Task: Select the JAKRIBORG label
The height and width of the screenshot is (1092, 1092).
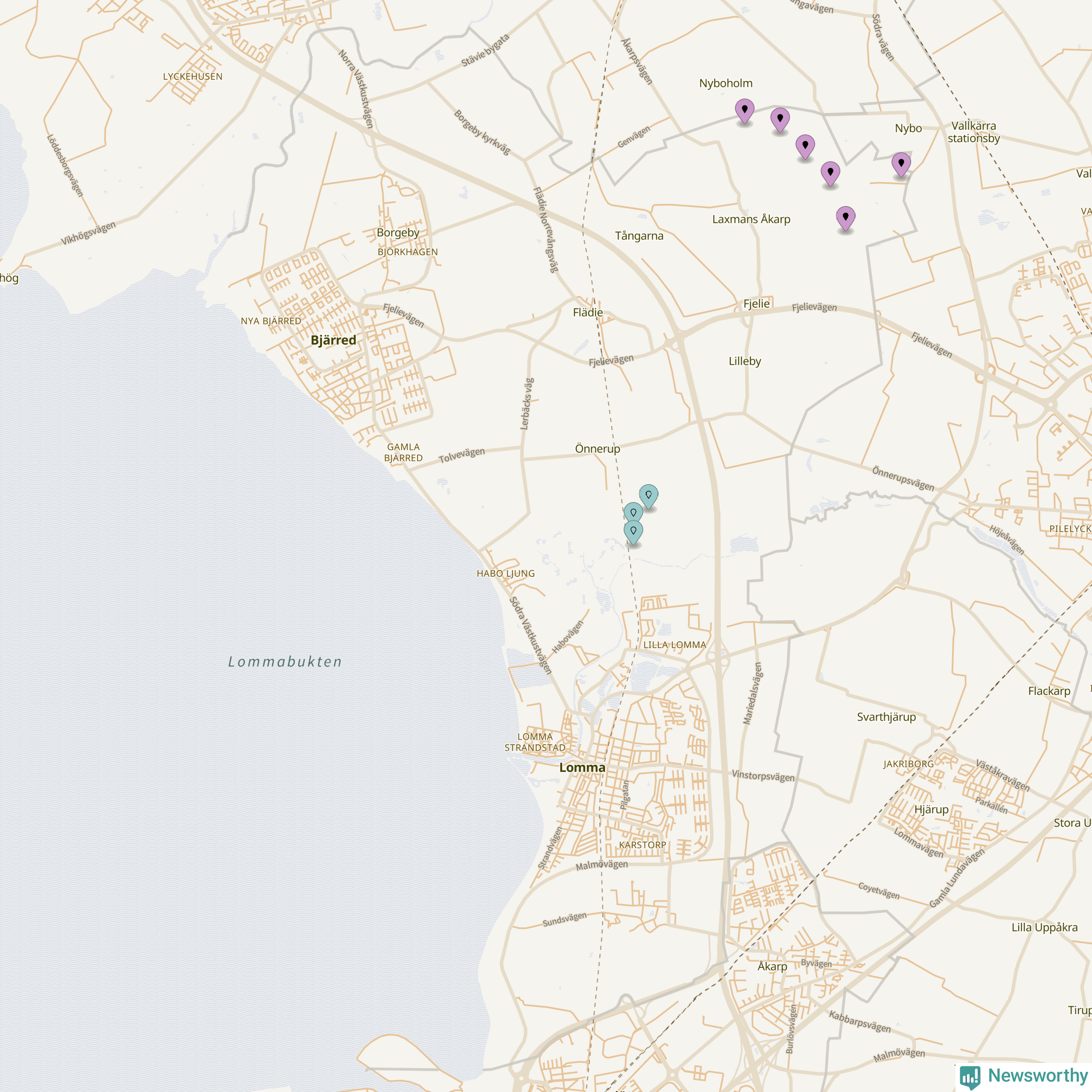Action: coord(909,764)
